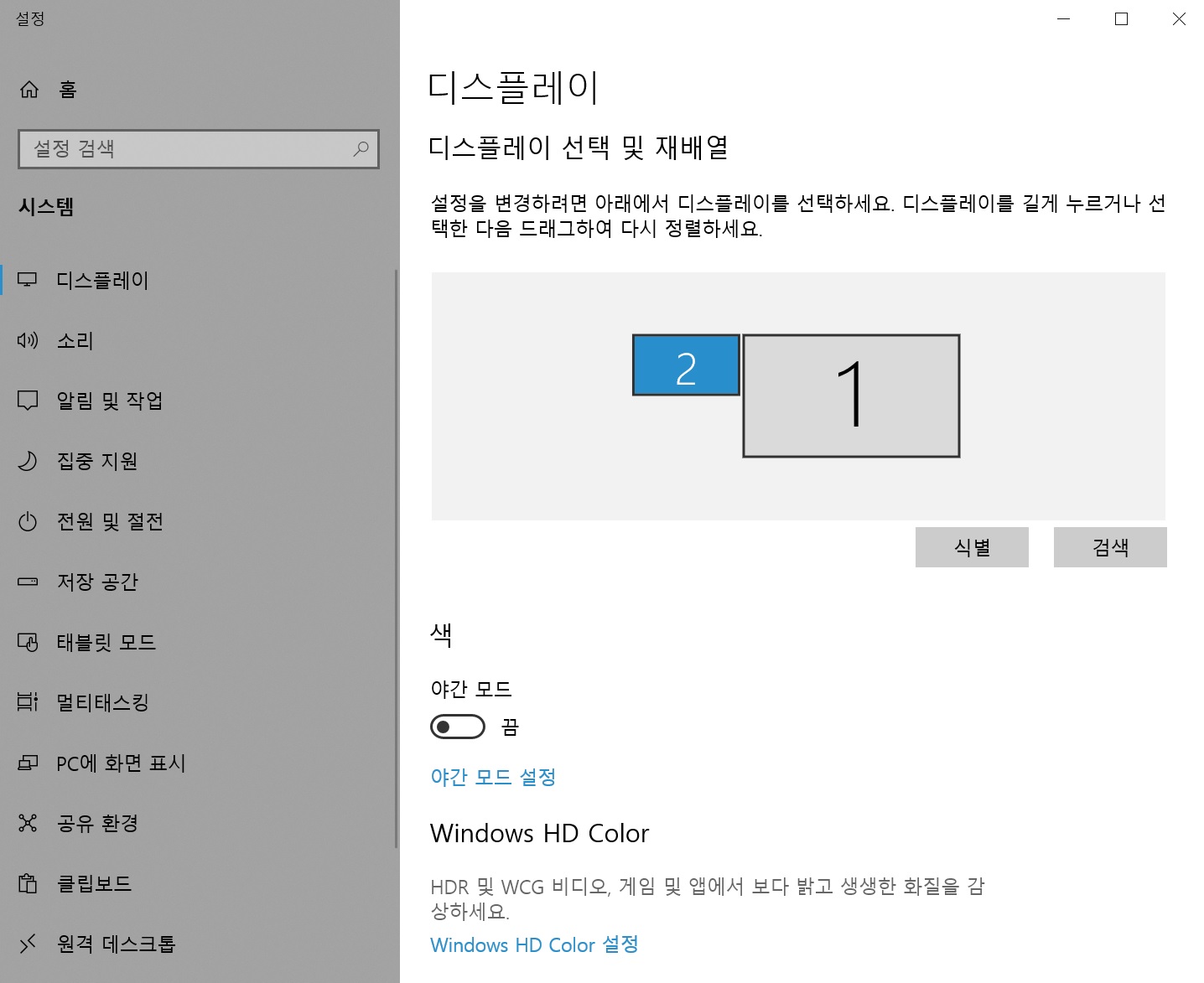
Task: Click the notification icon beside 알림 및 작업
Action: point(28,401)
